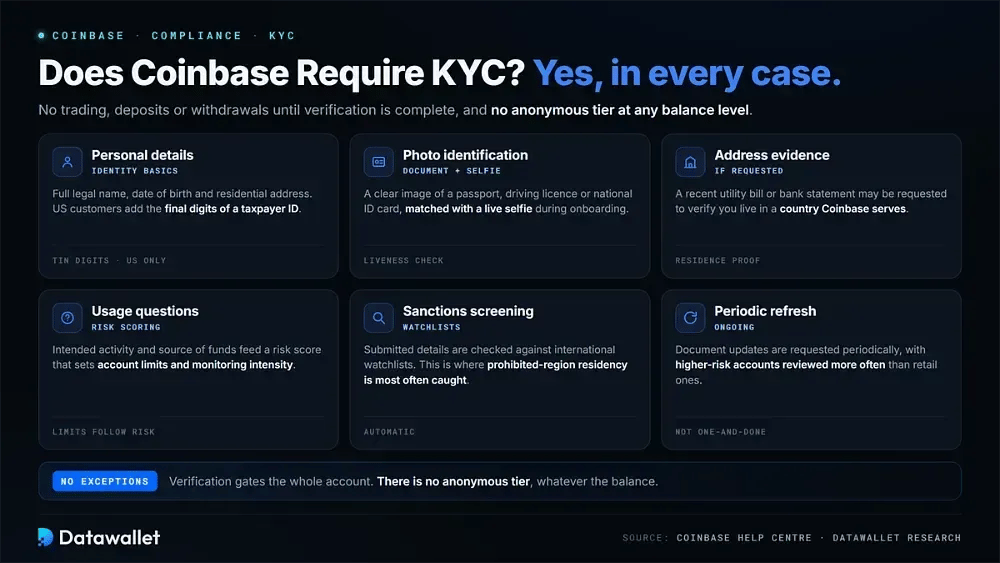Click the 'Sanctions screening' card title
Image resolution: width=1000 pixels, height=563 pixels.
click(x=468, y=311)
